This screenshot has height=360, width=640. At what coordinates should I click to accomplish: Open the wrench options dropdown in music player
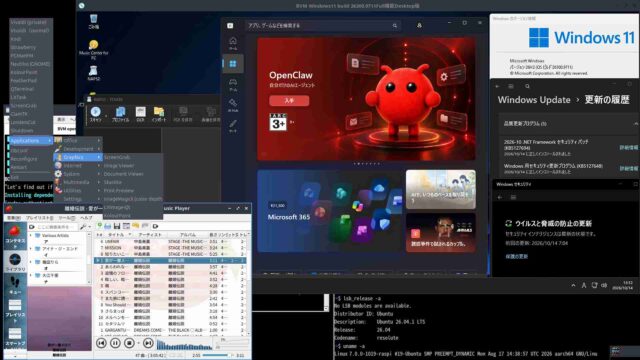click(84, 227)
